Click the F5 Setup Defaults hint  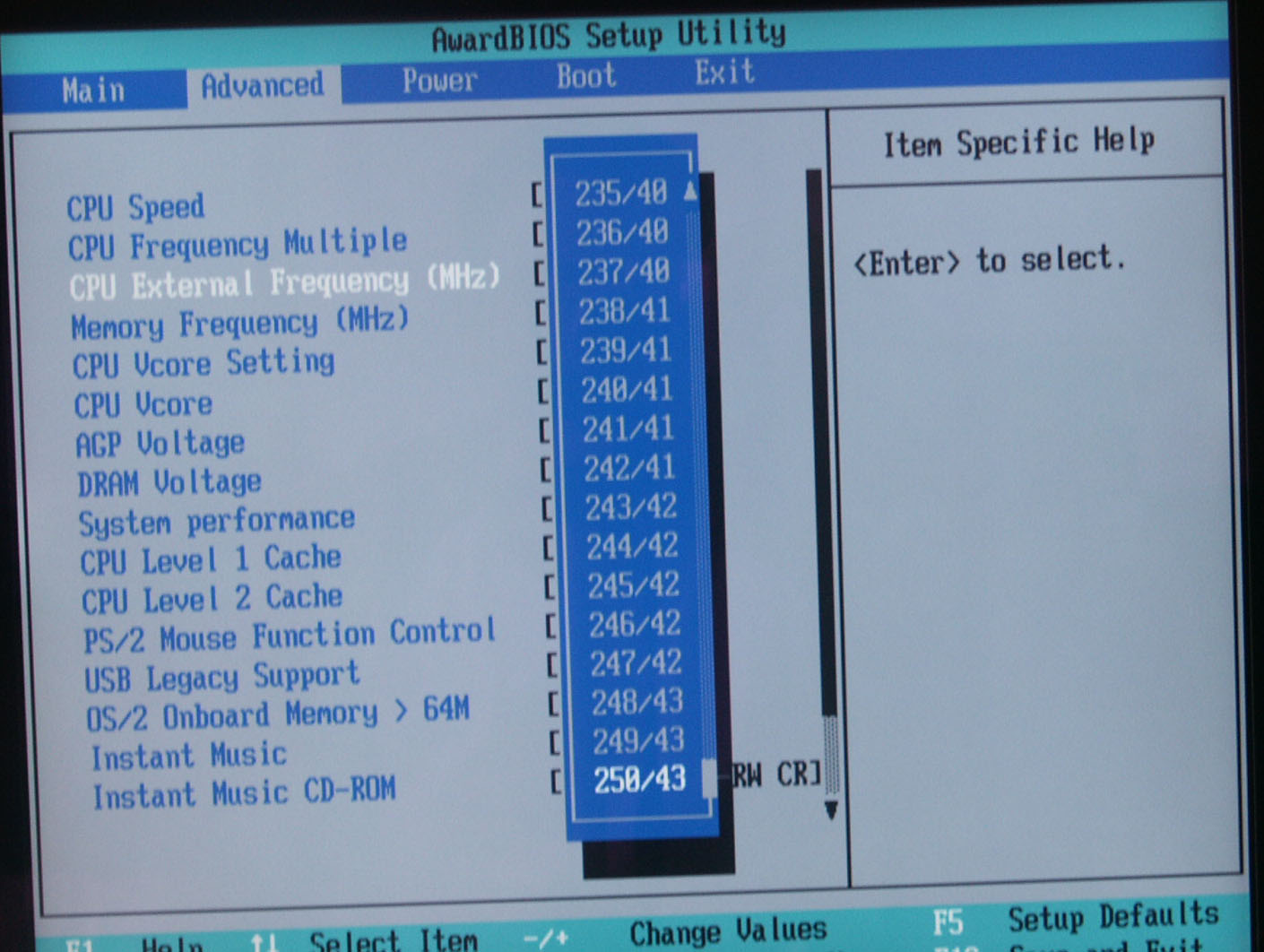tap(1077, 918)
